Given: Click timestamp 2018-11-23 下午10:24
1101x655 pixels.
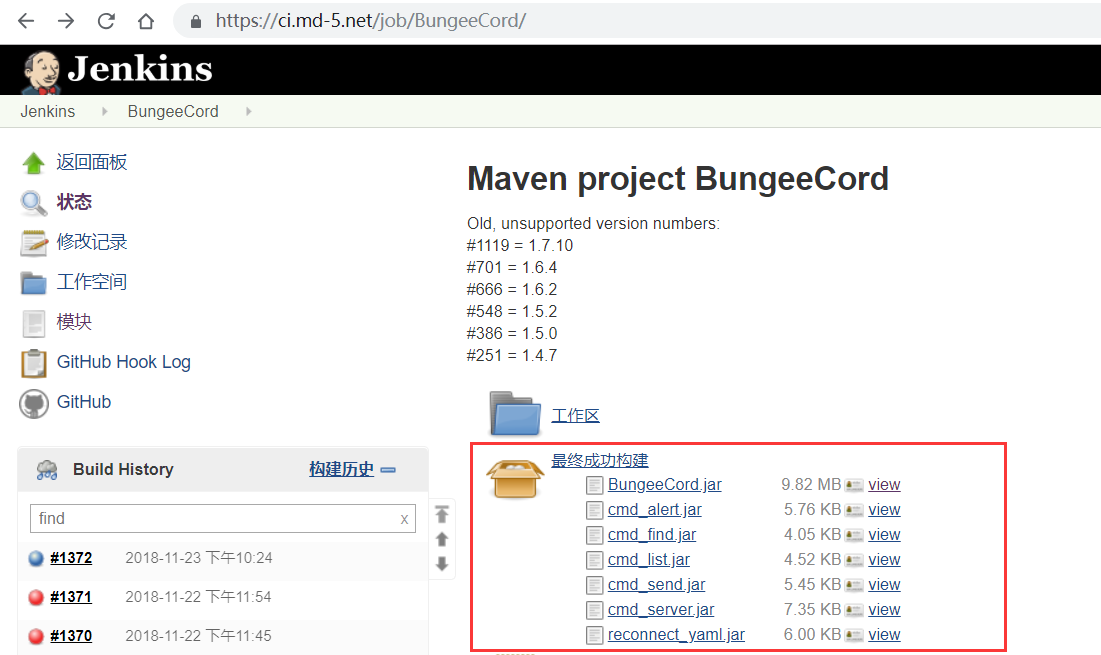Looking at the screenshot, I should (x=199, y=558).
